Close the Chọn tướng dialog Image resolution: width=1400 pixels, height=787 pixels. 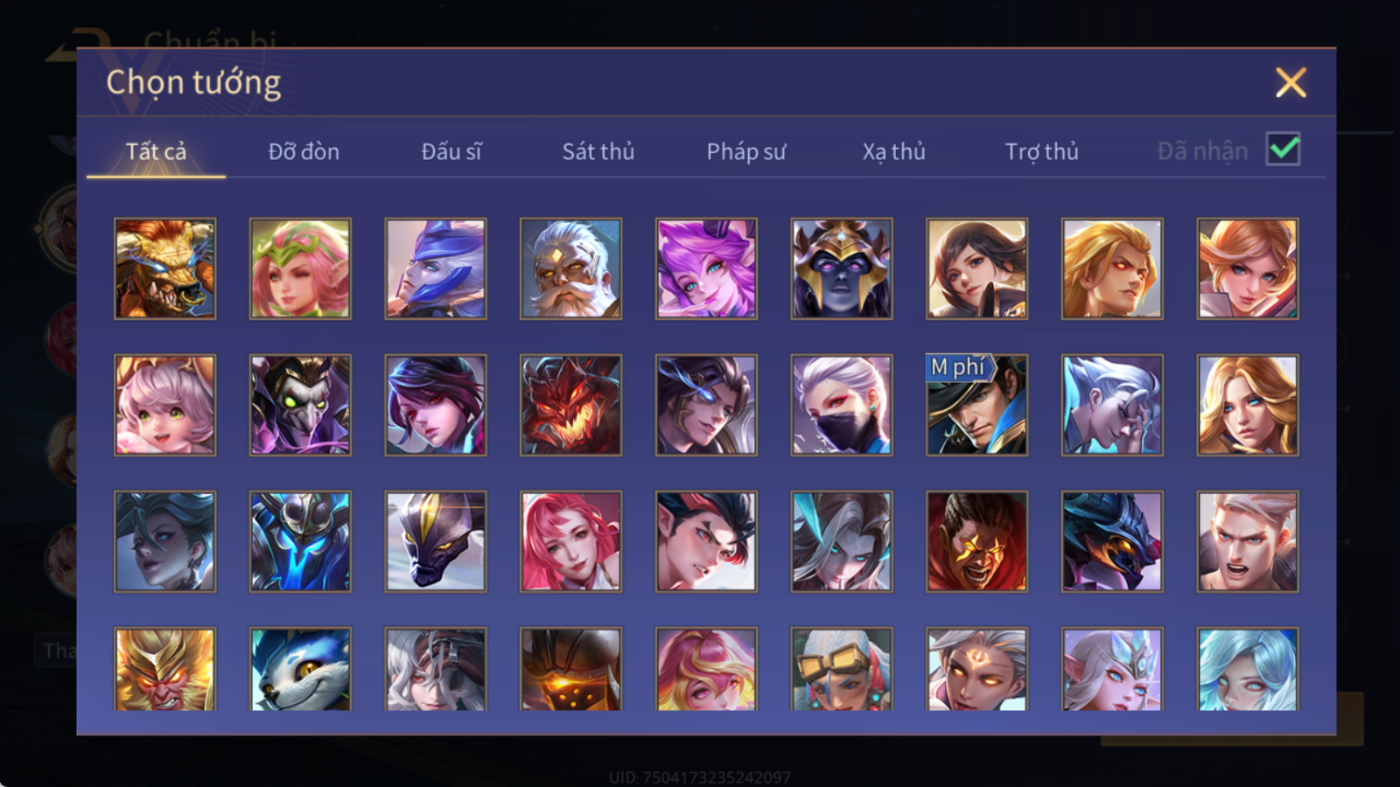coord(1291,82)
